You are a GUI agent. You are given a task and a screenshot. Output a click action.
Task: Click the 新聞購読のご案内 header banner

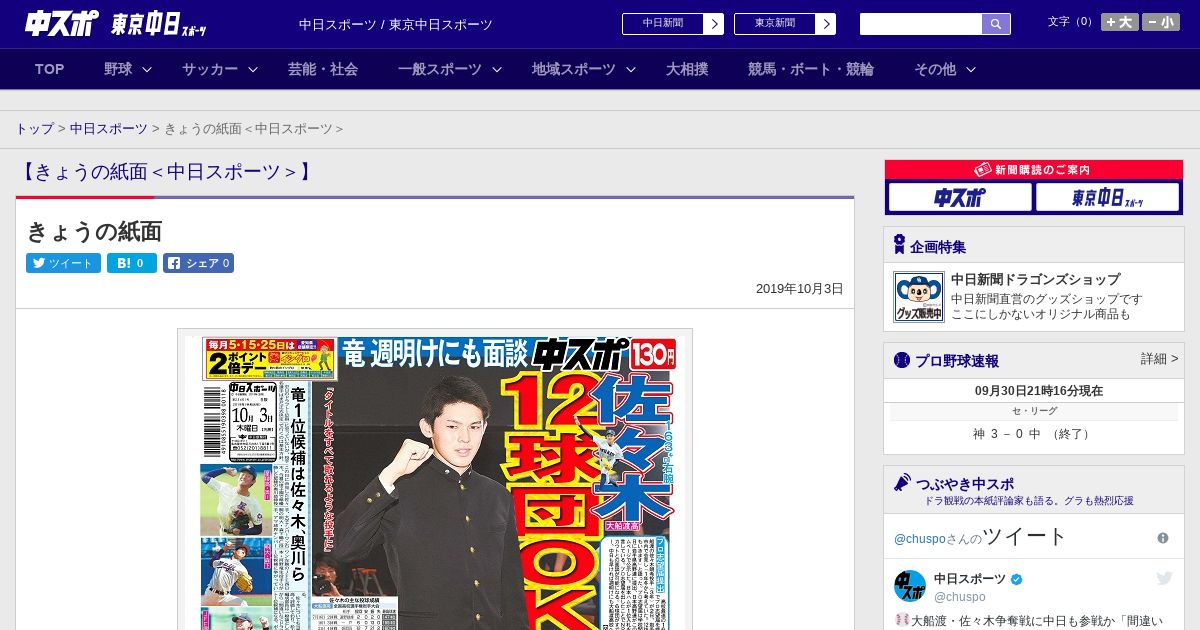pos(1034,170)
